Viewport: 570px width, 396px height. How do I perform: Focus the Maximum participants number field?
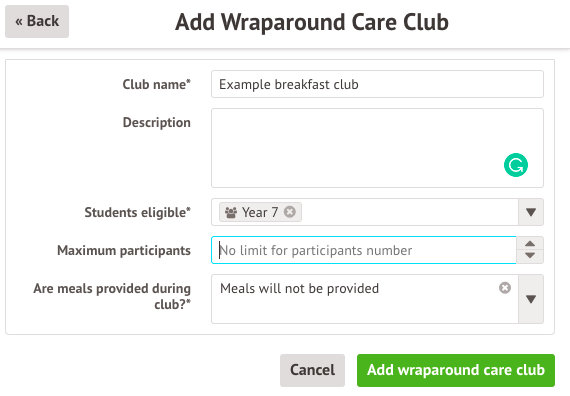[364, 250]
